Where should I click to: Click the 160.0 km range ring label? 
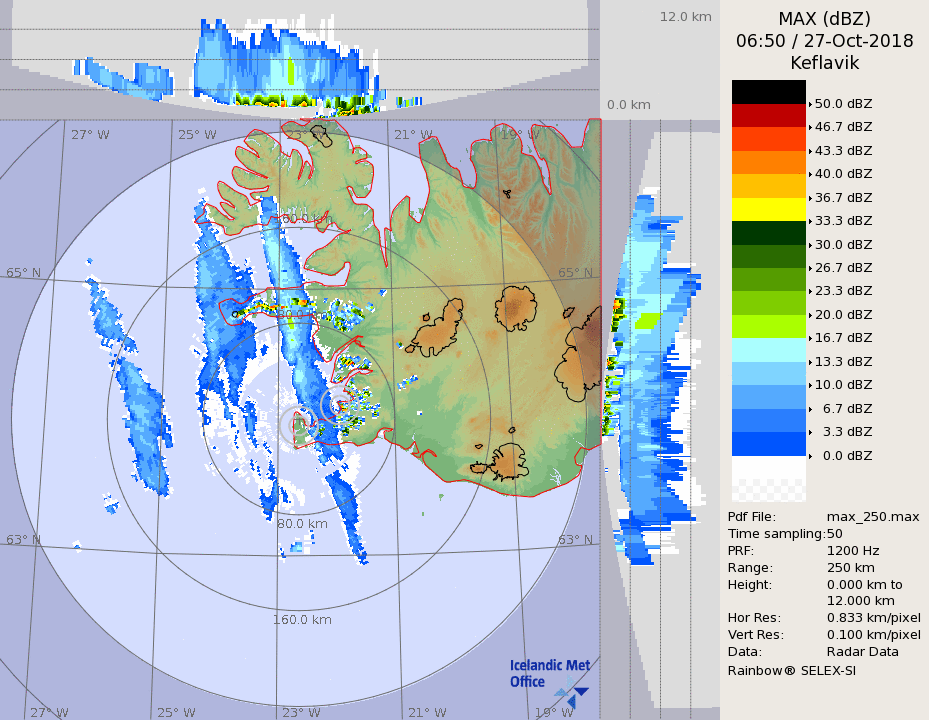click(x=302, y=620)
